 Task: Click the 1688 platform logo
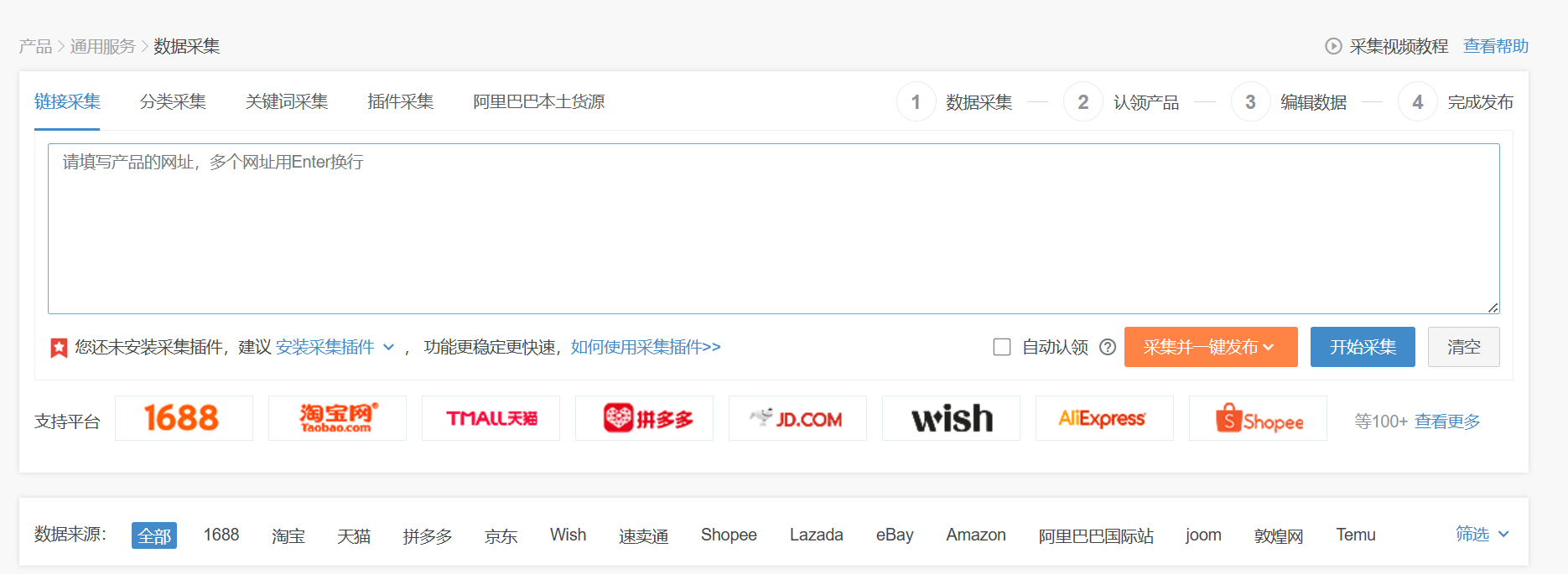coord(184,418)
